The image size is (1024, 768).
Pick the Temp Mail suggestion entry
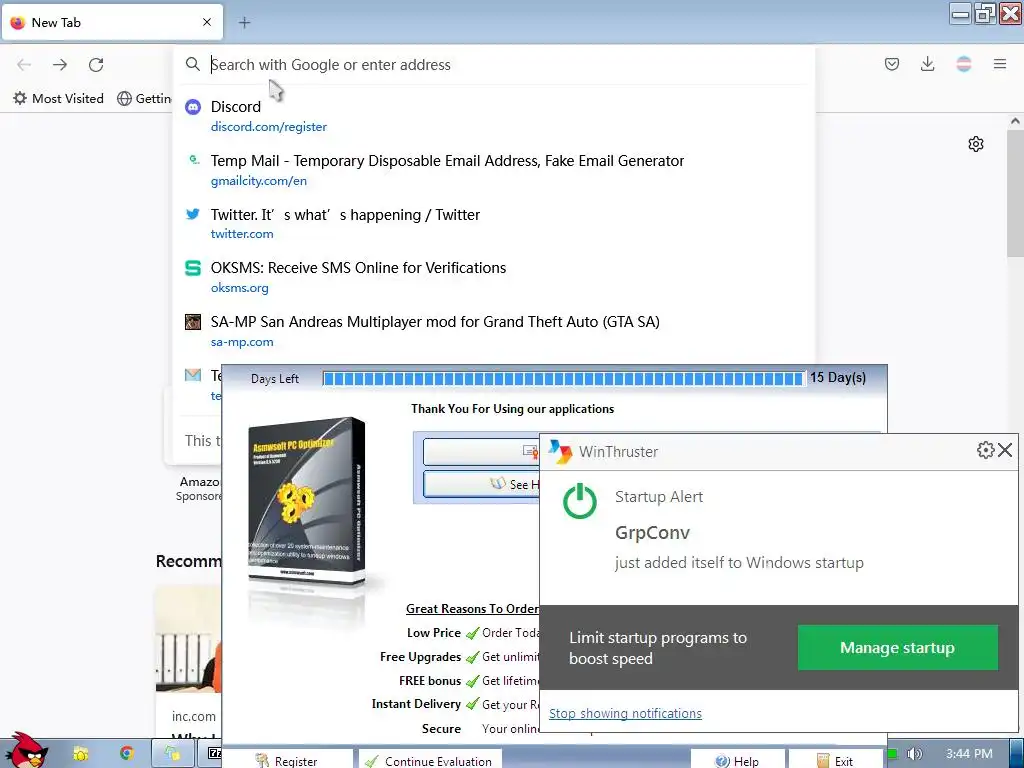point(494,170)
